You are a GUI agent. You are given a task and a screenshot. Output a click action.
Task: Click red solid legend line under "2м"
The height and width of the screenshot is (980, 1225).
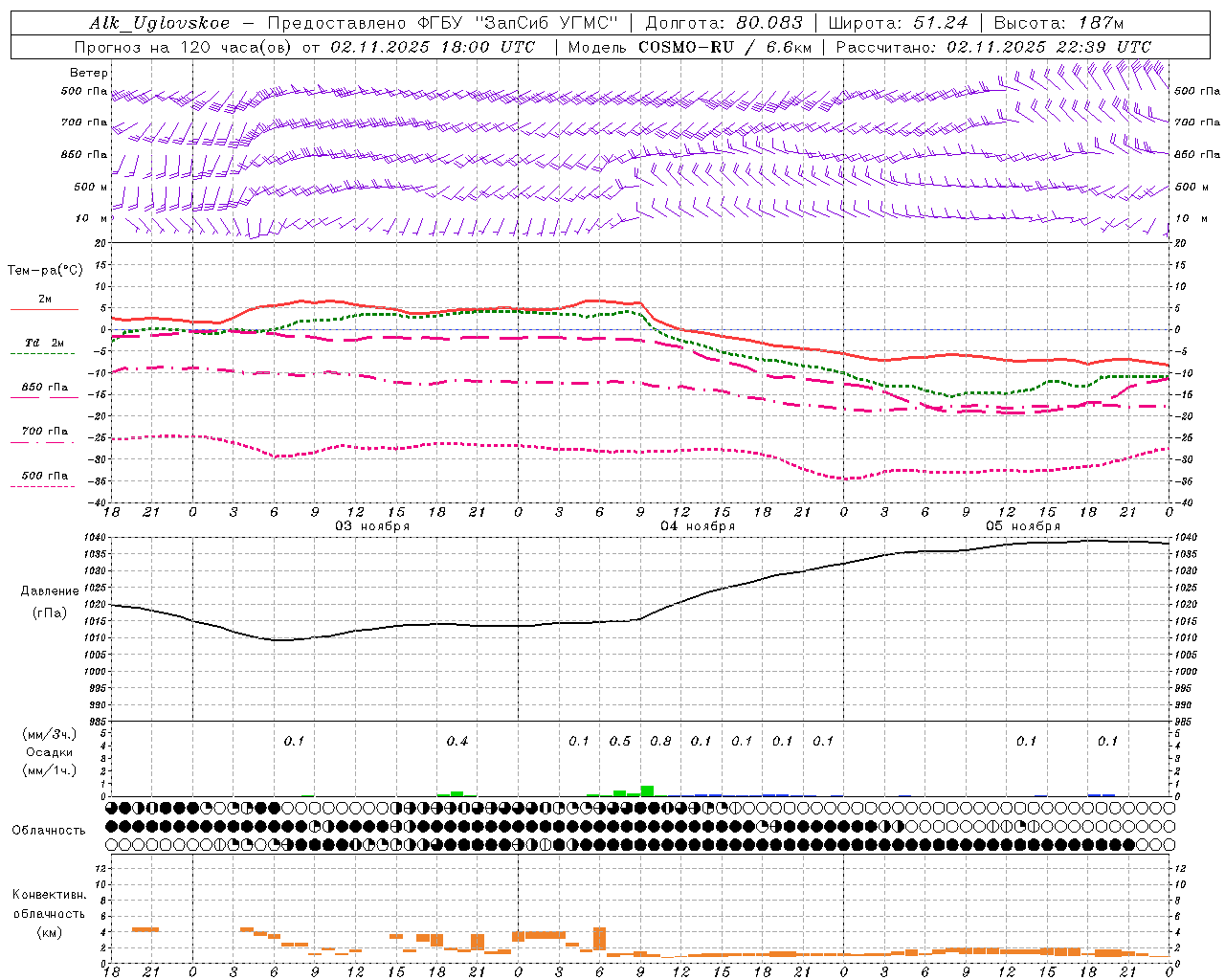pos(44,310)
